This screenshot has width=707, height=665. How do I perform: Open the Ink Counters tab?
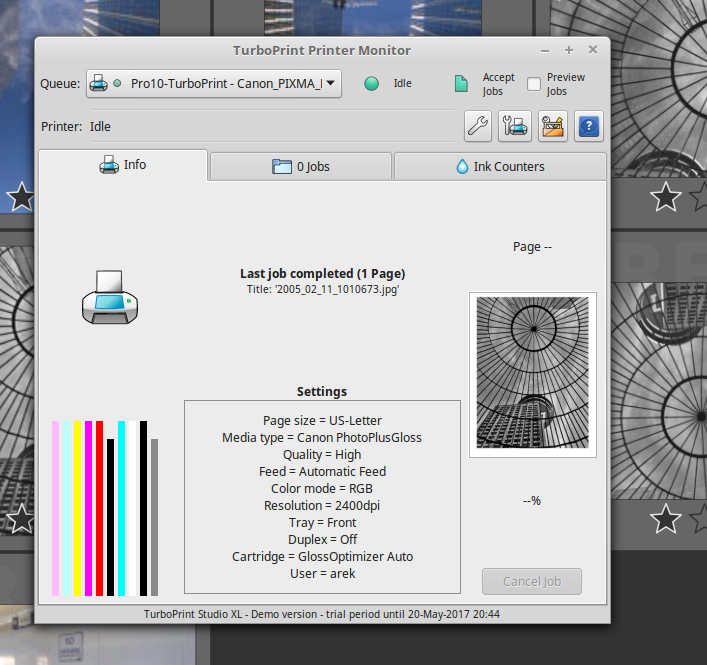(x=499, y=166)
